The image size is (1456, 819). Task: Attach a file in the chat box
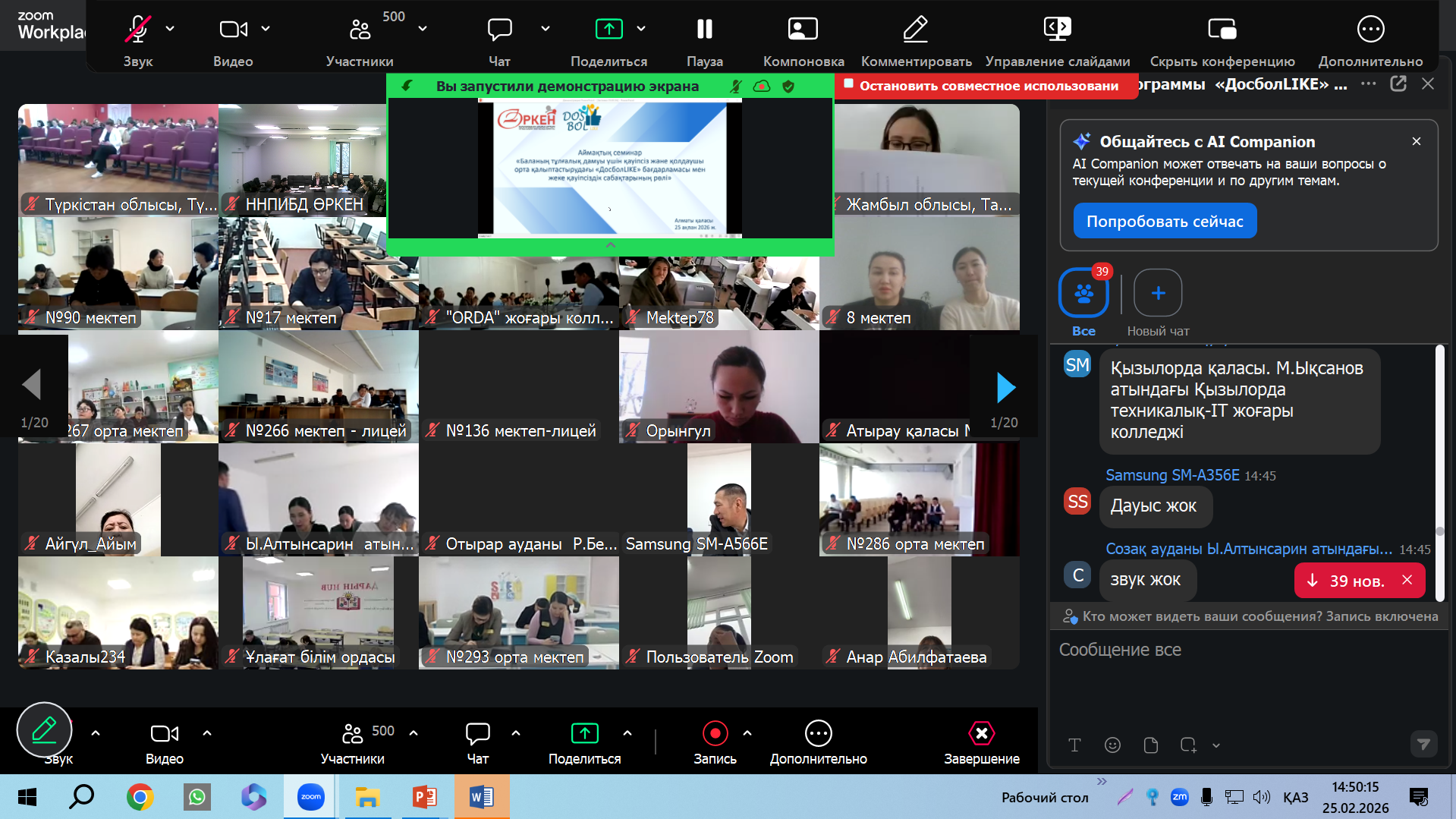pyautogui.click(x=1150, y=745)
